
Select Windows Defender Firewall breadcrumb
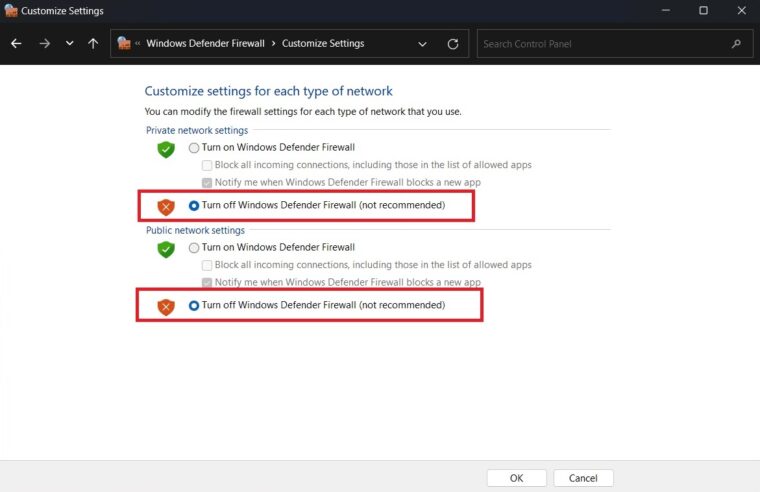click(x=206, y=44)
